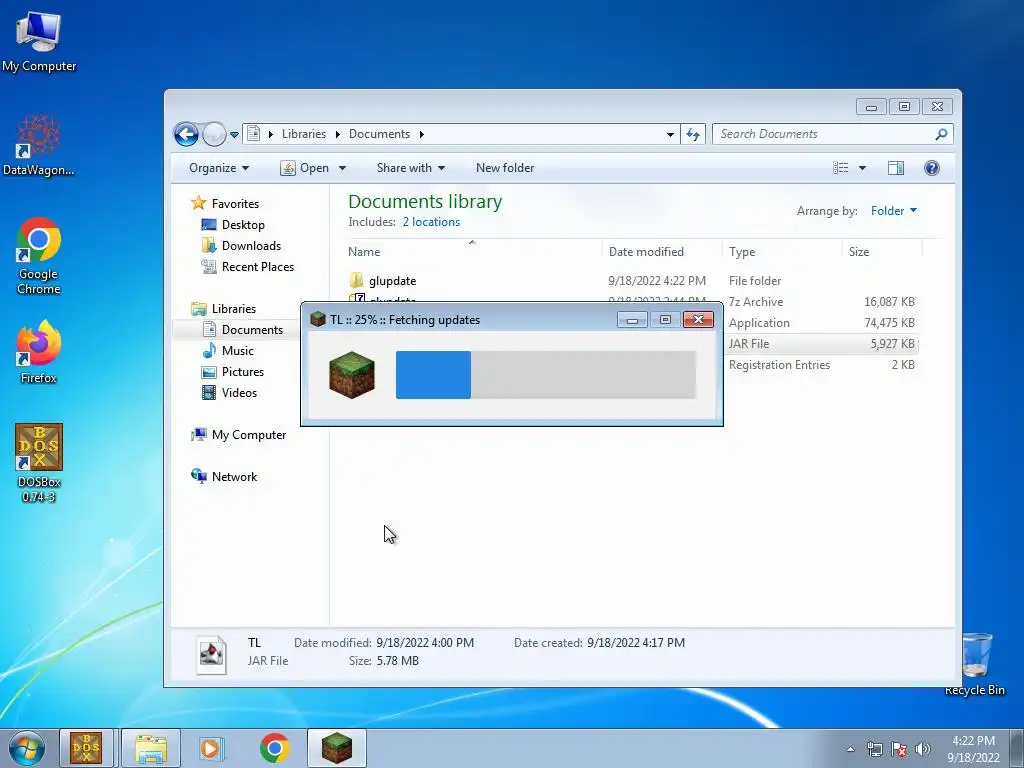Select the JAR File row
This screenshot has width=1024, height=768.
[822, 344]
